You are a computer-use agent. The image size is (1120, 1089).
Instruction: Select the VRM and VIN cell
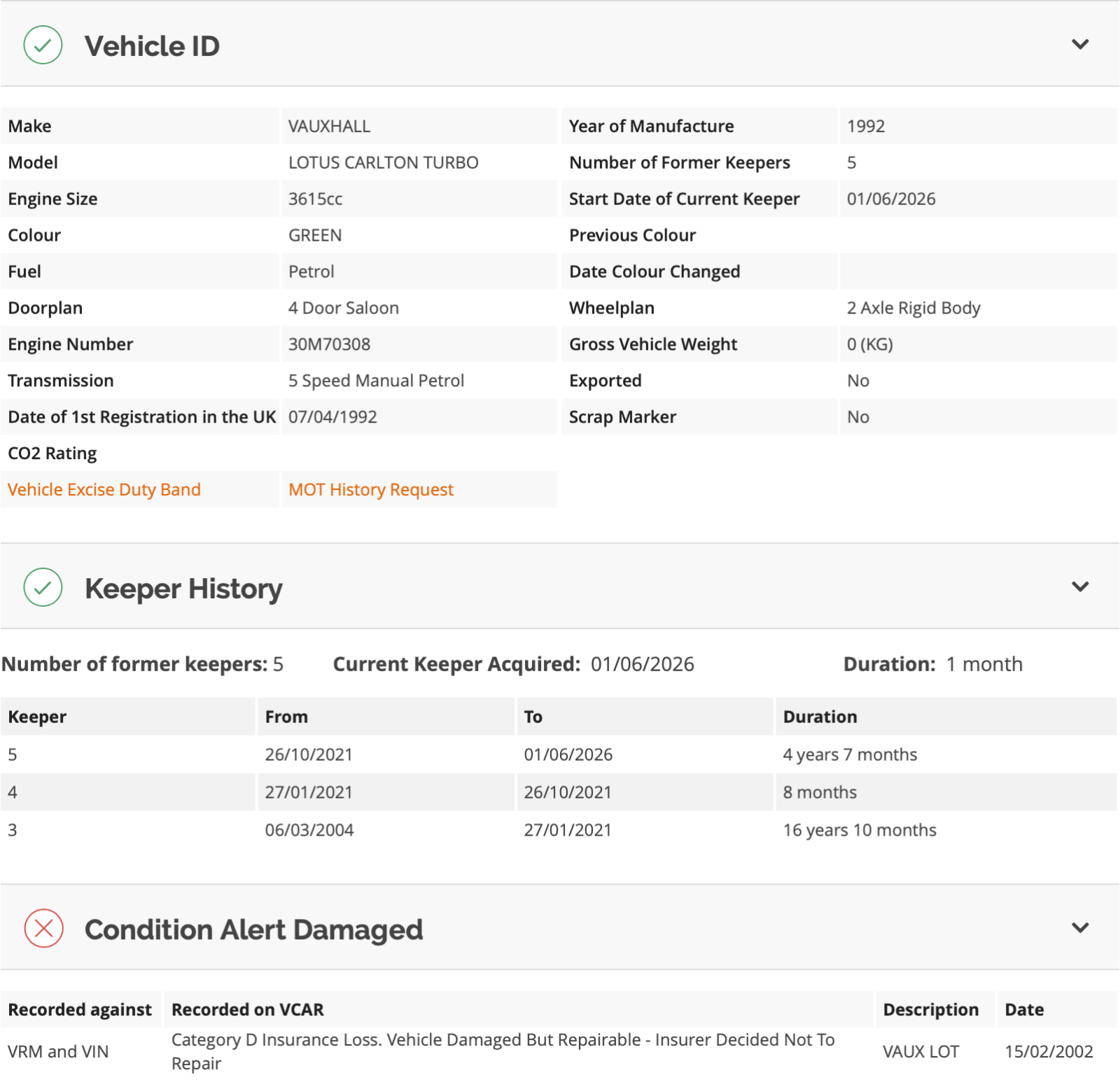pos(58,1051)
